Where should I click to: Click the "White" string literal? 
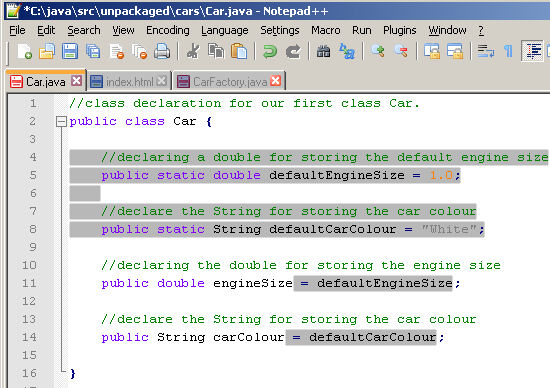[x=449, y=229]
